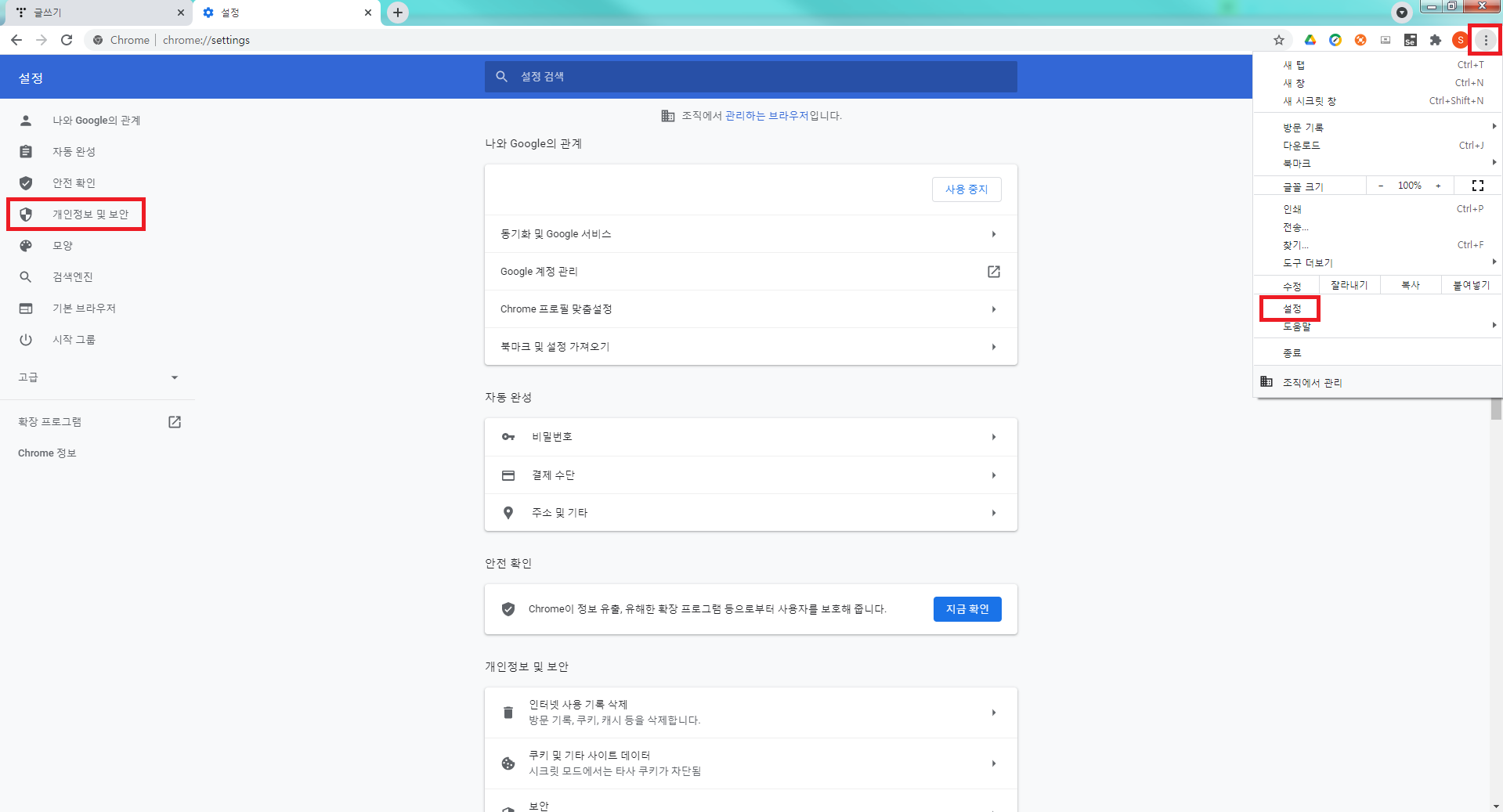Choose 다운로드 from Chrome menu

(1377, 146)
